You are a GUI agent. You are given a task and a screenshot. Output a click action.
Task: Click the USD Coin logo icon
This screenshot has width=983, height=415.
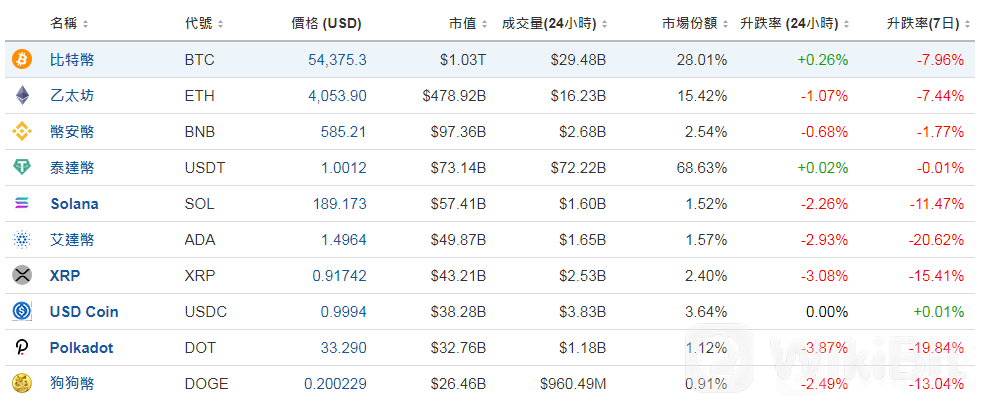(22, 312)
